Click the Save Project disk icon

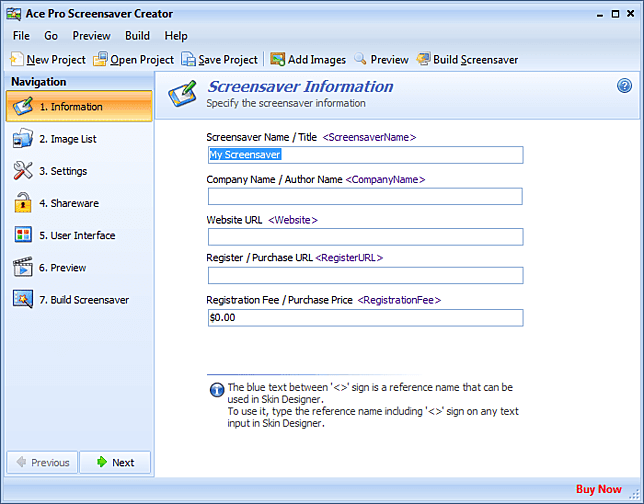[189, 59]
